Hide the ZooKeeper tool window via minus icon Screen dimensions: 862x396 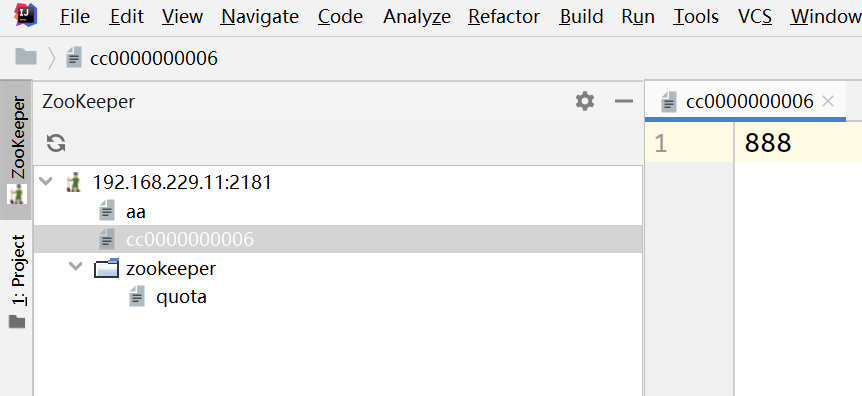pyautogui.click(x=624, y=101)
